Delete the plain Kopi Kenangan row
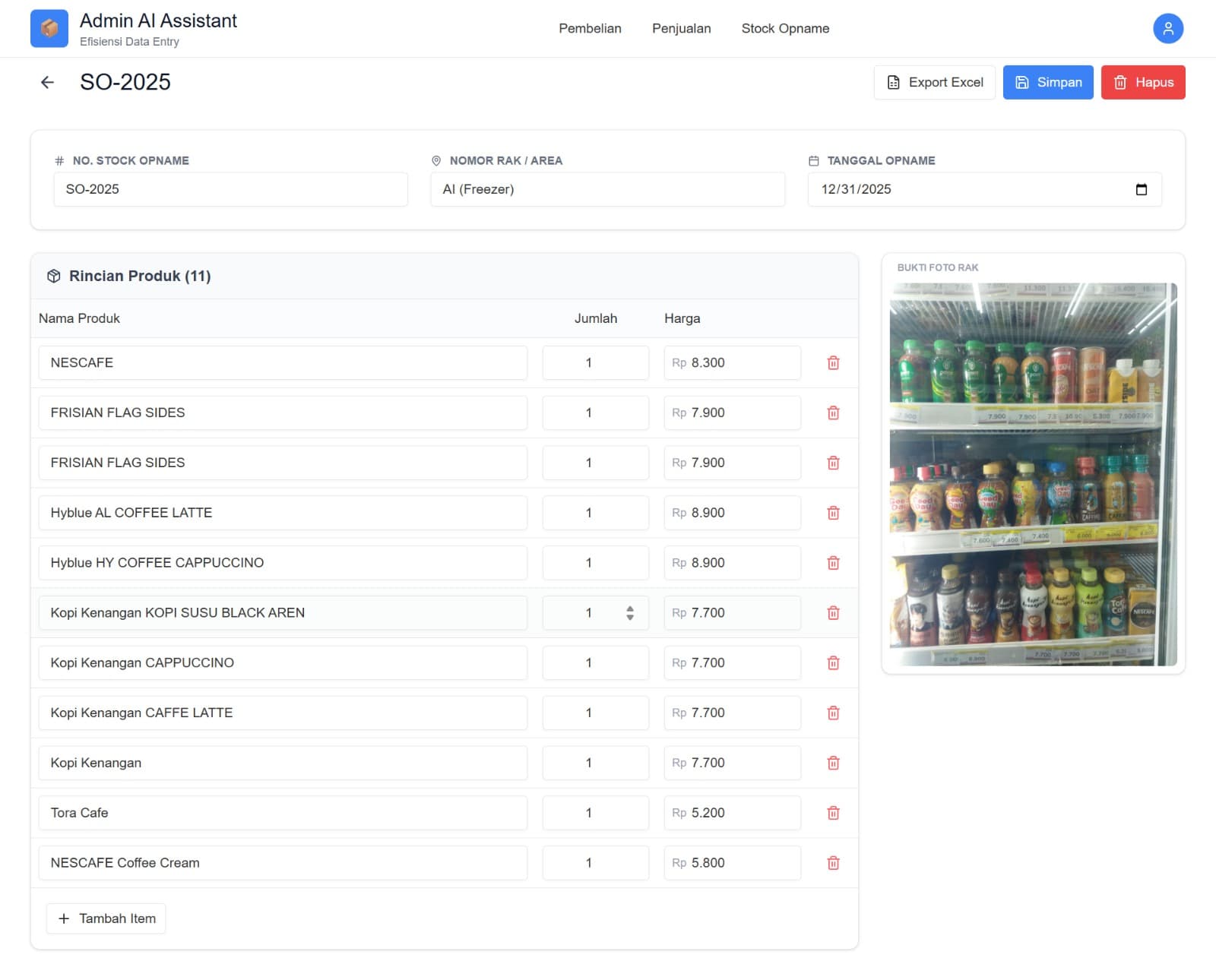Image resolution: width=1216 pixels, height=980 pixels. tap(833, 763)
